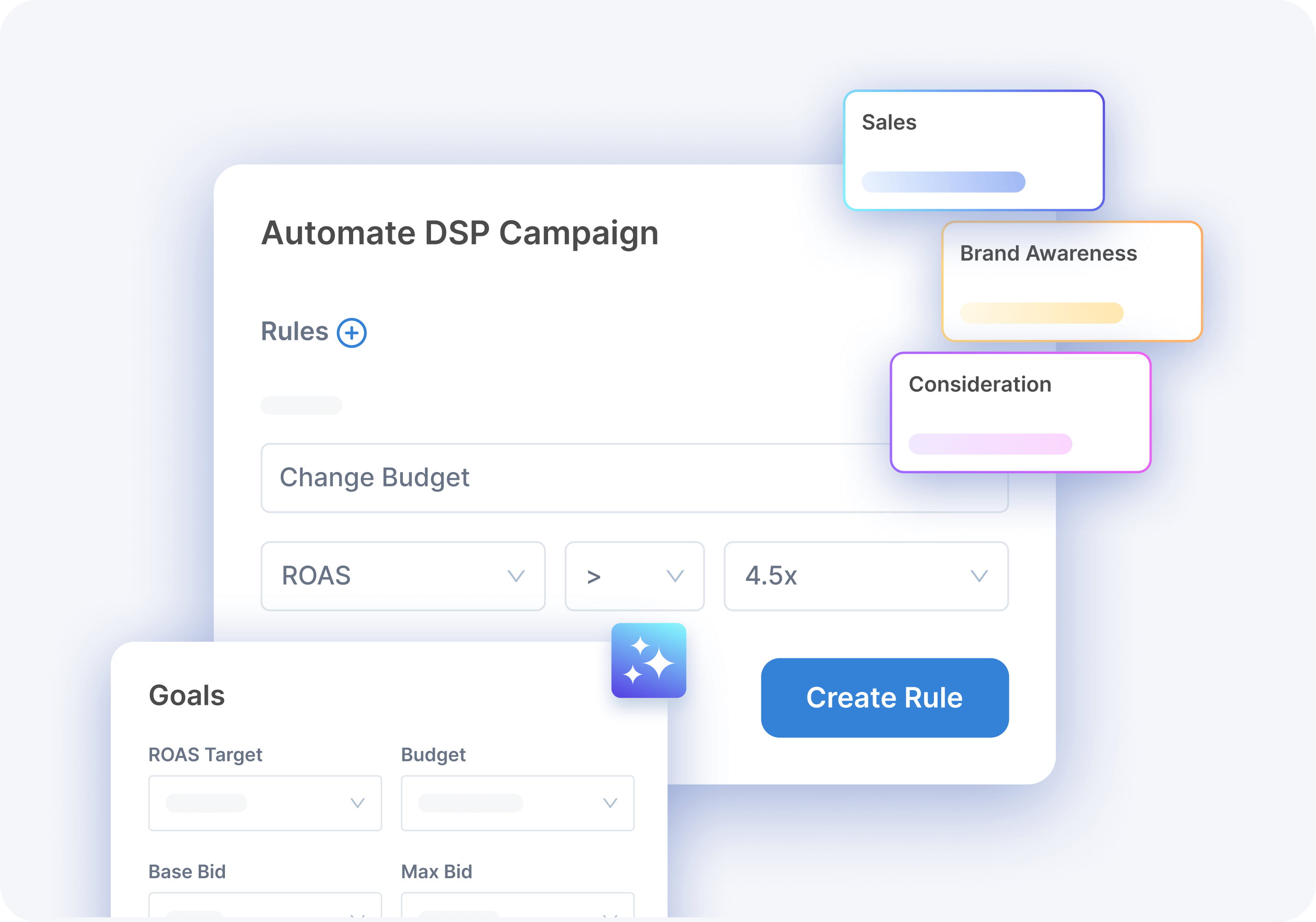Image resolution: width=1316 pixels, height=922 pixels.
Task: Click the pink bar in Consideration card
Action: [990, 444]
